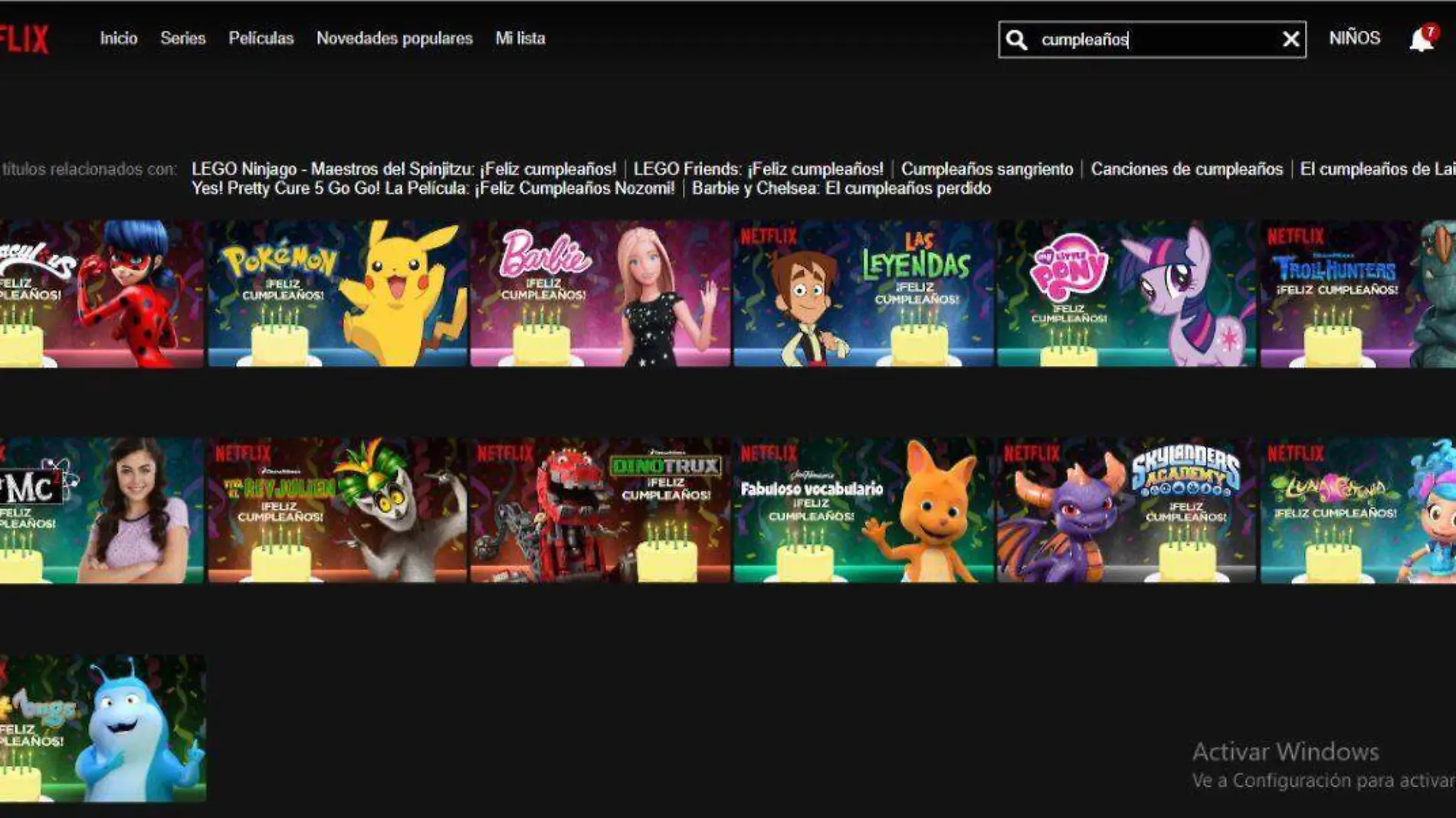1456x818 pixels.
Task: Select the Miraculous Ladybug birthday thumbnail
Action: pos(102,294)
